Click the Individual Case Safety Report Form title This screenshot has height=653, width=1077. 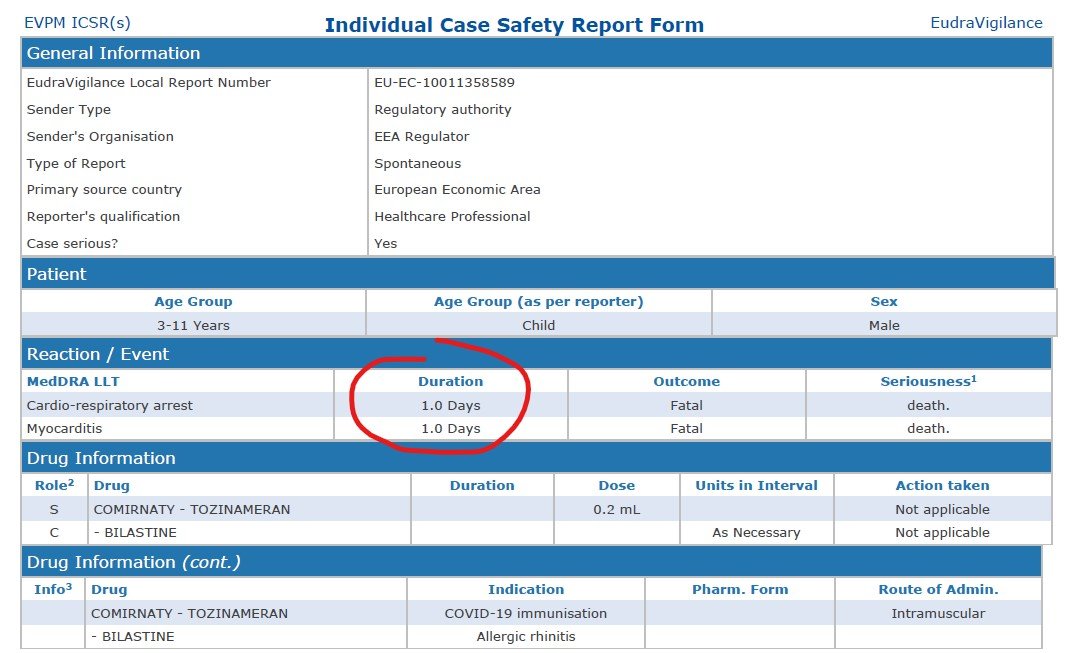[x=514, y=25]
